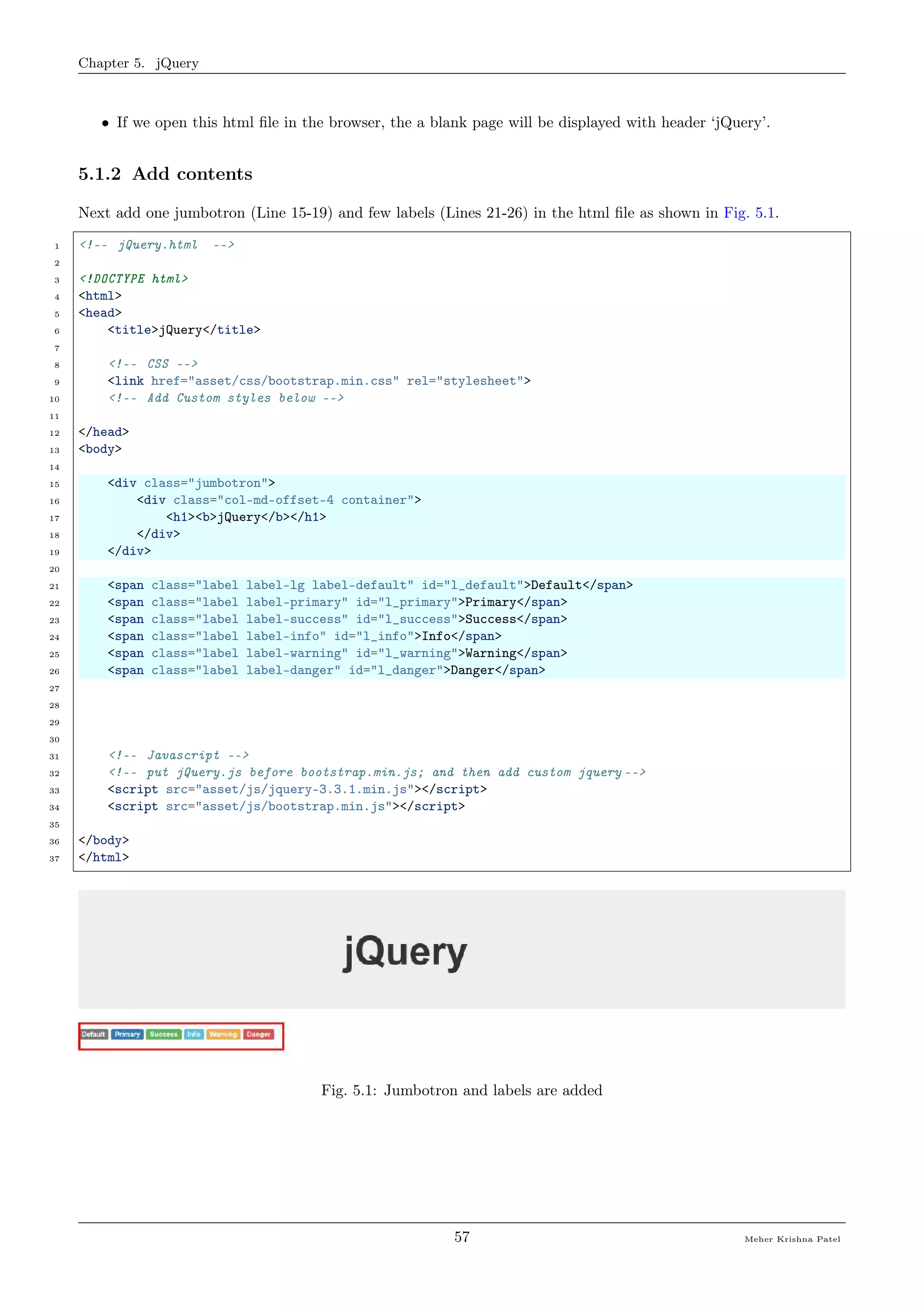Click the '<!-- Javascript -->' comment line
This screenshot has height=1307, width=924.
[x=179, y=755]
